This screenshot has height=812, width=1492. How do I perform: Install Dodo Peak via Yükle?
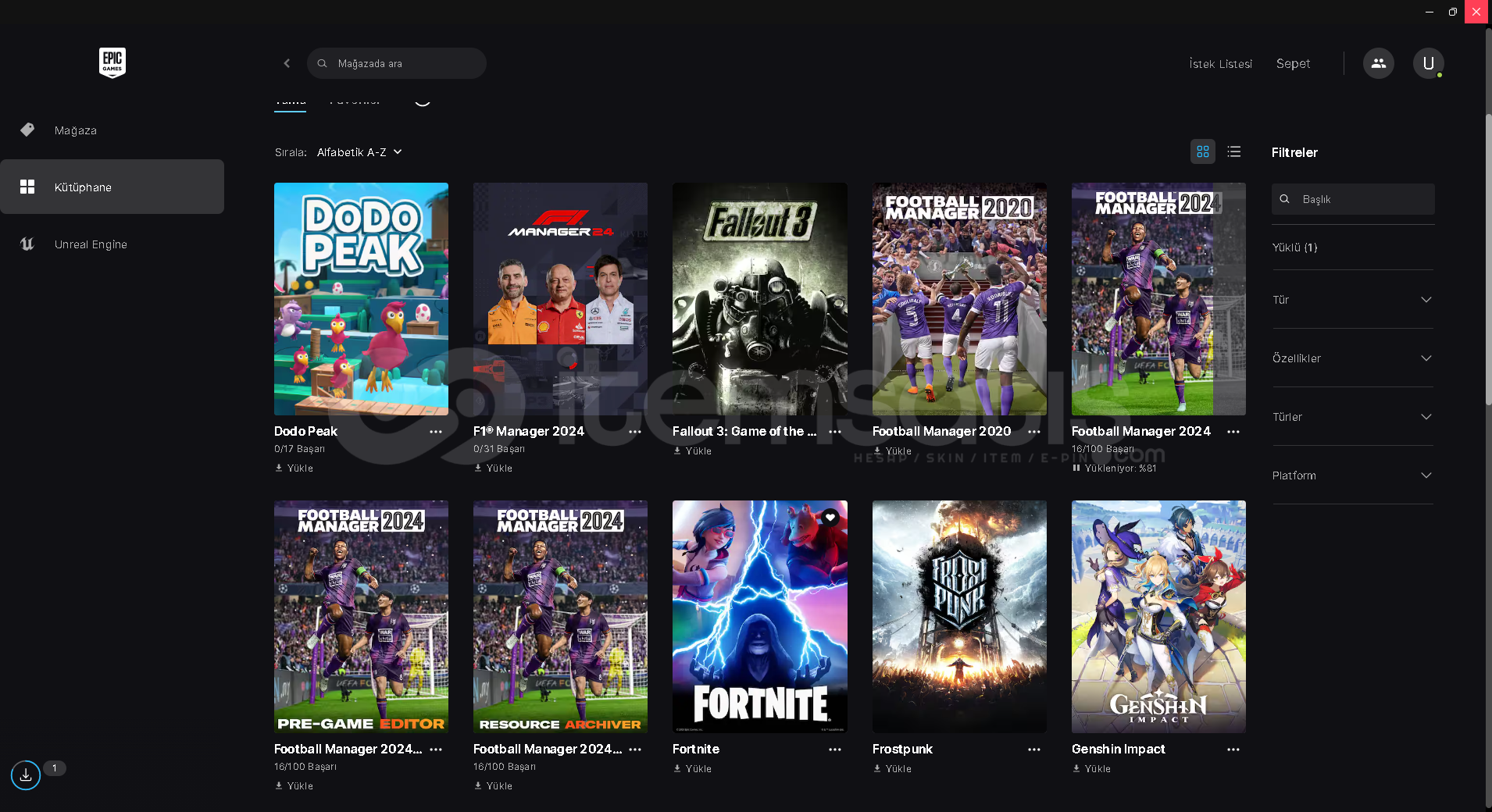294,468
